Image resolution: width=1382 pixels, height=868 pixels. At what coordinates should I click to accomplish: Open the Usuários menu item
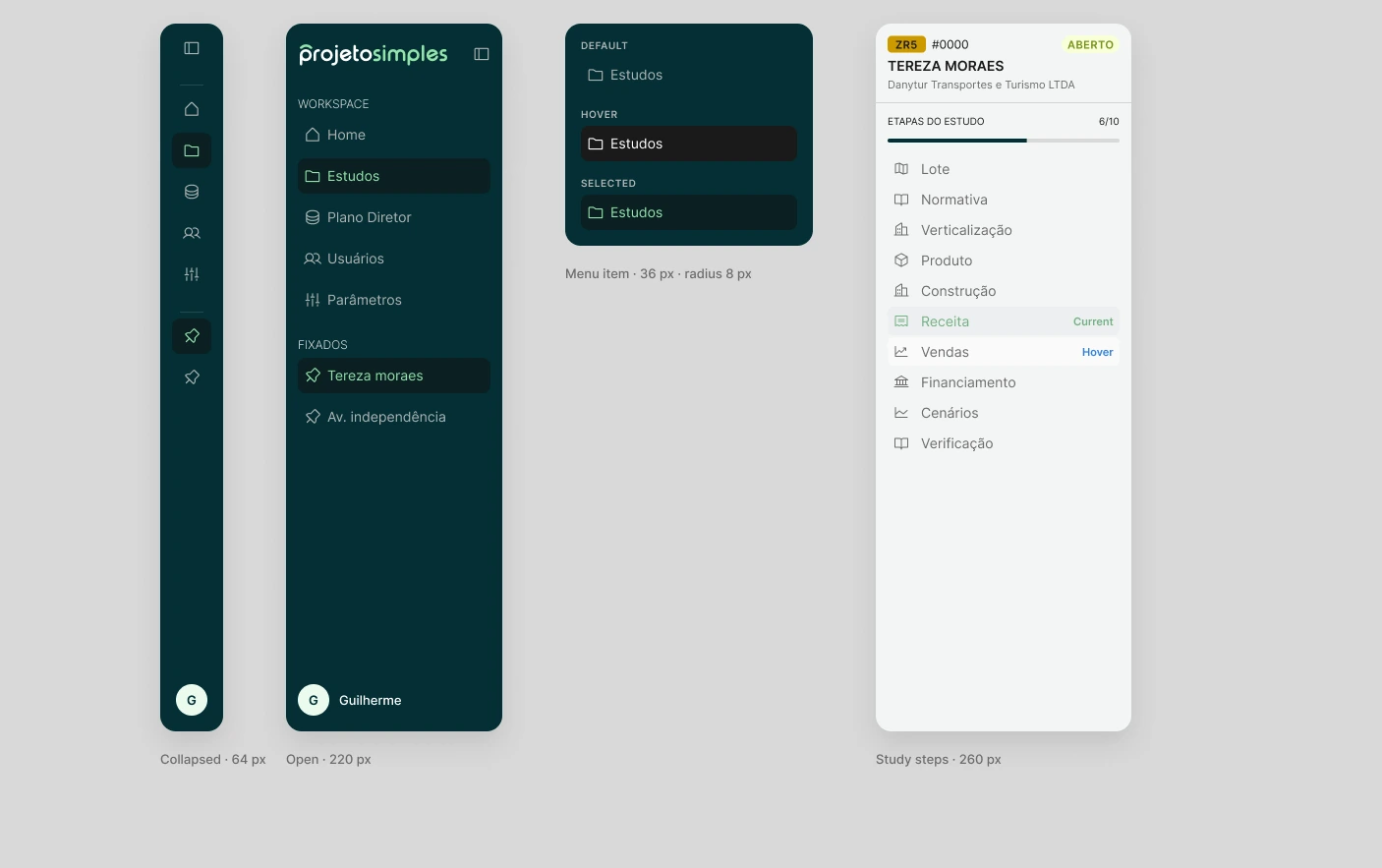[394, 259]
